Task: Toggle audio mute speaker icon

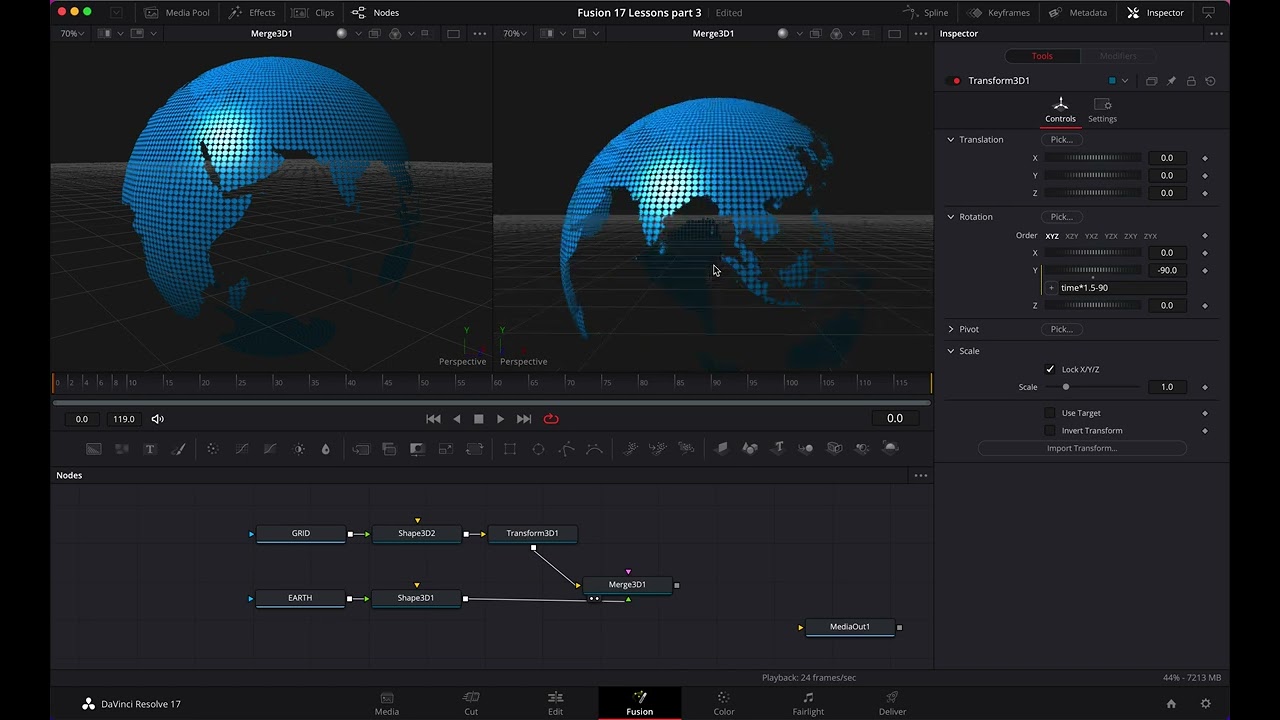Action: pyautogui.click(x=158, y=419)
